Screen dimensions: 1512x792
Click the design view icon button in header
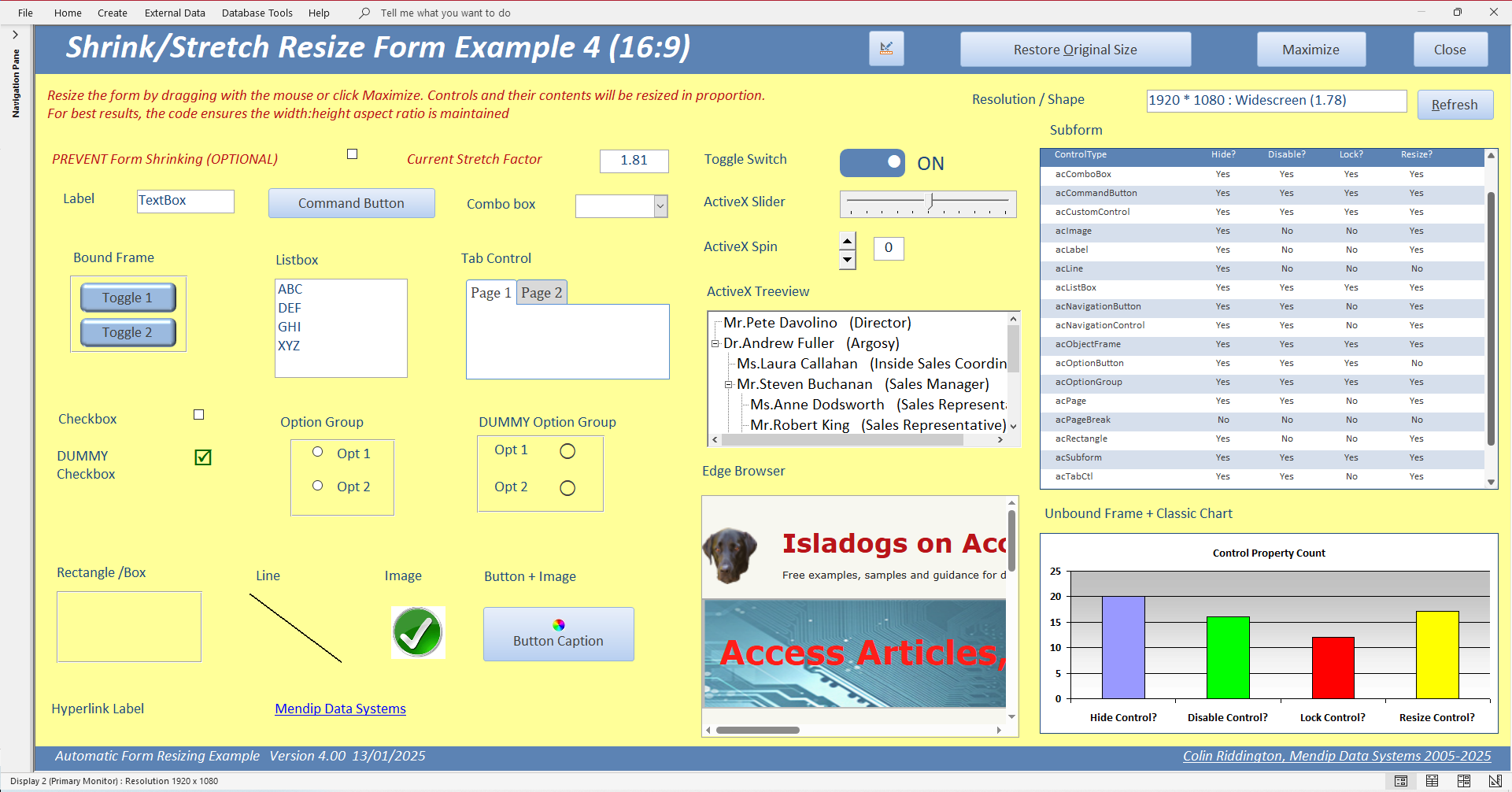pos(886,49)
